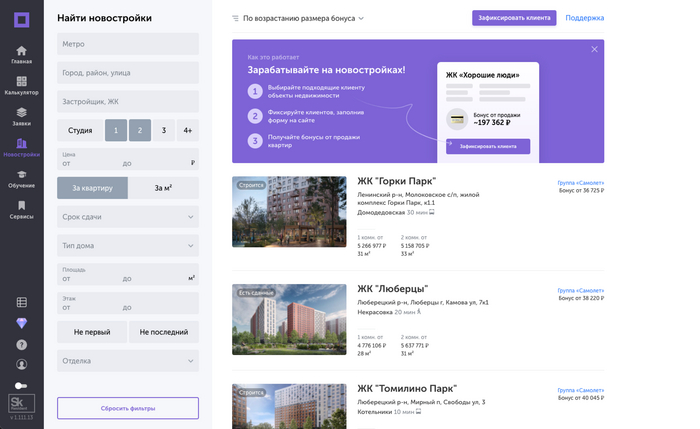Open the help question mark icon
The height and width of the screenshot is (429, 700).
click(x=22, y=344)
